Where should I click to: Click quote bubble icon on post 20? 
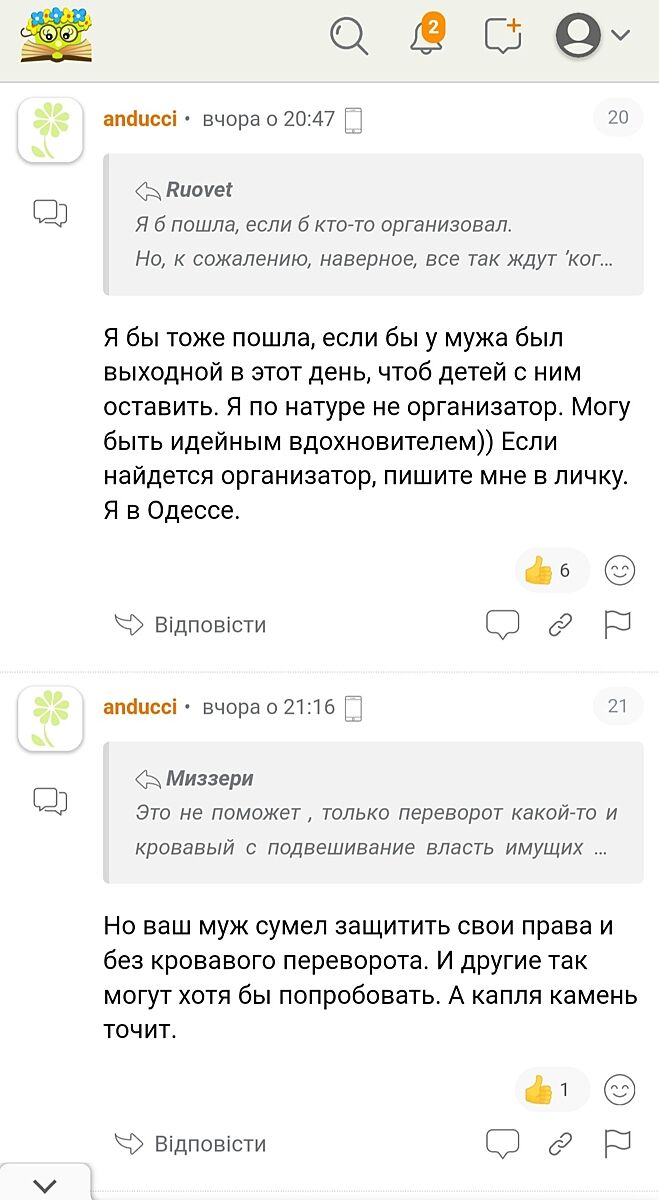click(x=502, y=624)
